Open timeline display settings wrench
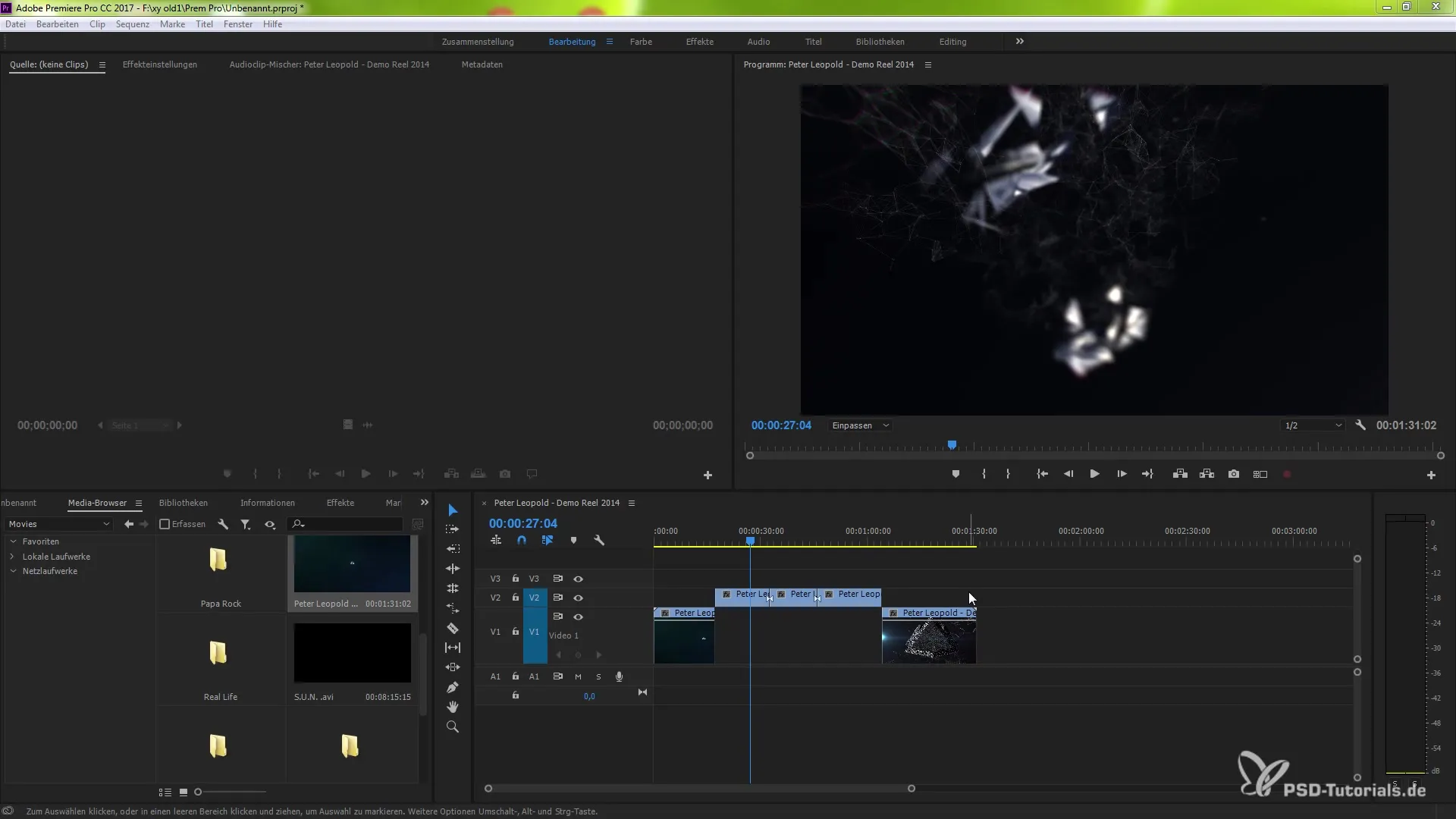This screenshot has width=1456, height=819. pyautogui.click(x=599, y=541)
